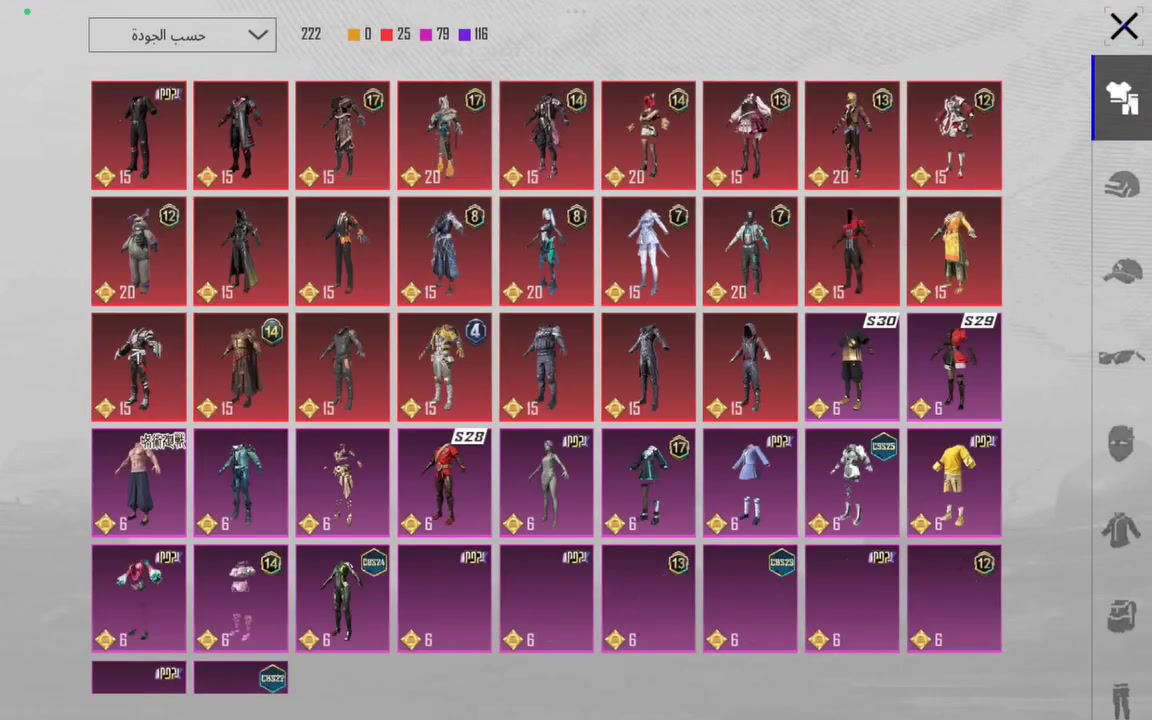This screenshot has height=720, width=1152.
Task: Select the yellow dress mythic outfit
Action: click(954, 251)
